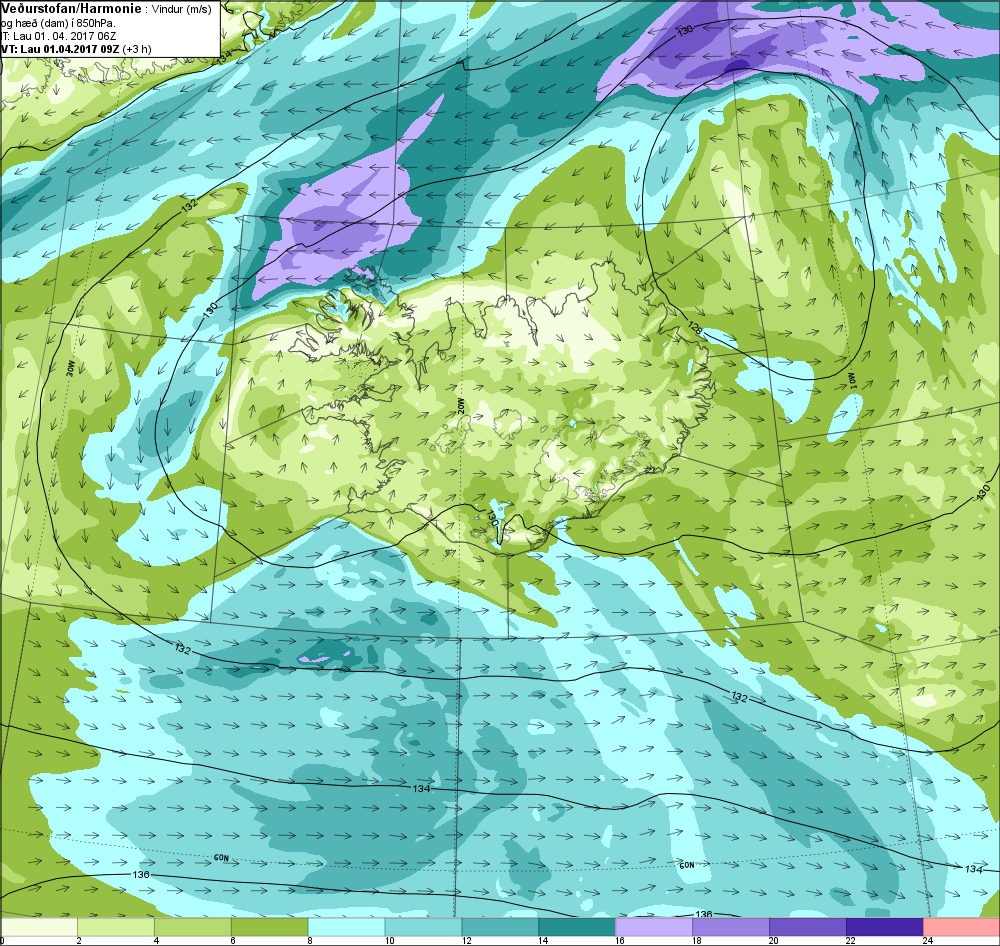Viewport: 1000px width, 946px height.
Task: Click the legend tick label 8
Action: (x=309, y=940)
